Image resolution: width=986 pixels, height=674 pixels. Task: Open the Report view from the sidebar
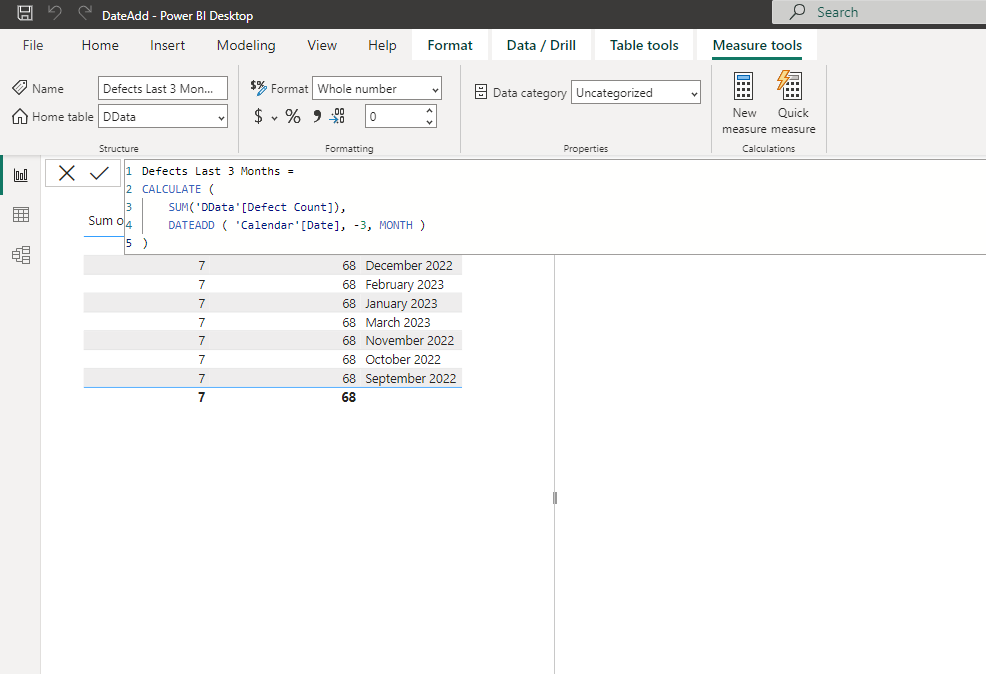coord(21,175)
